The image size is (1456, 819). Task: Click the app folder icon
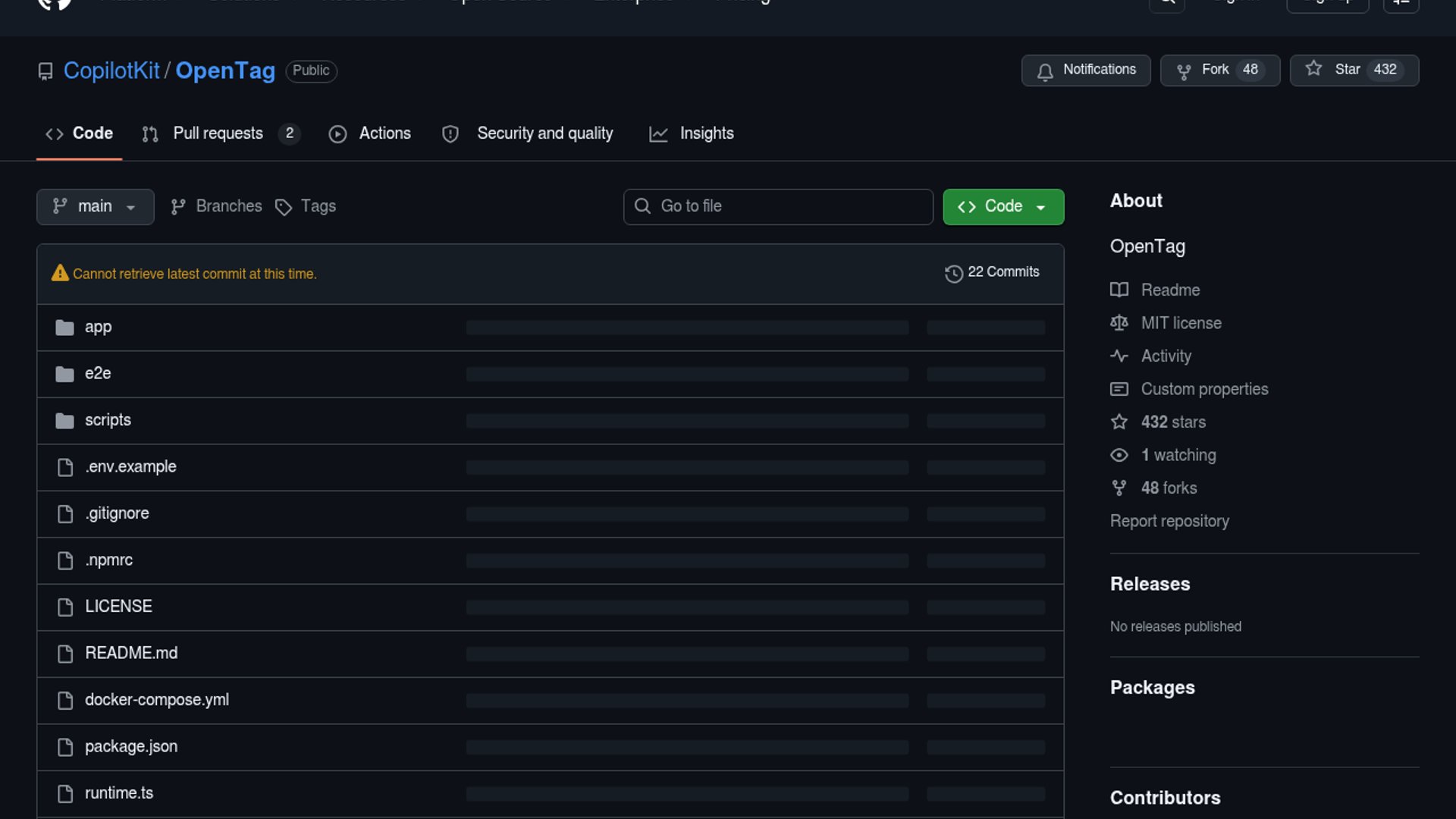click(64, 328)
